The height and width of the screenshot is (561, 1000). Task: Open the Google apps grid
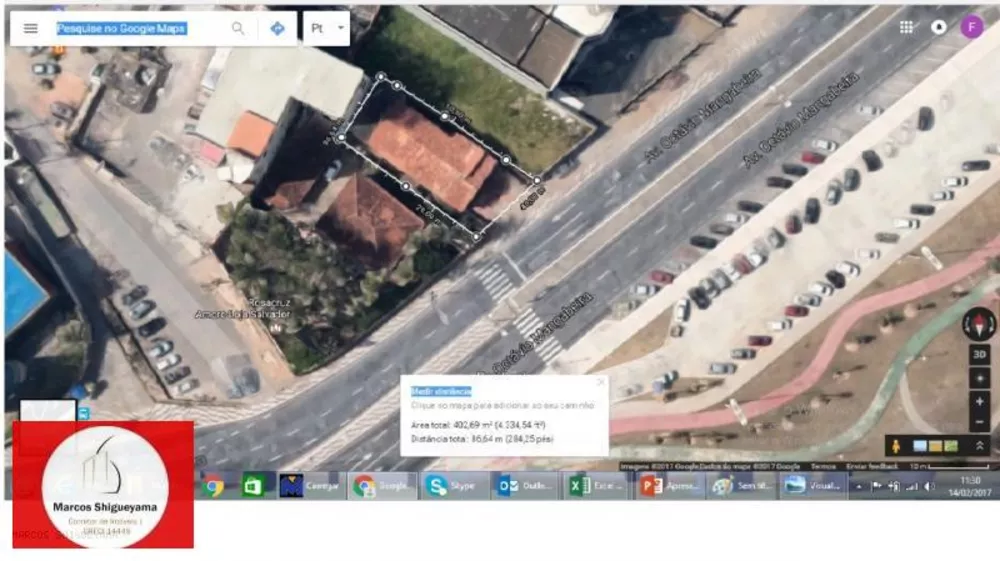(x=906, y=27)
